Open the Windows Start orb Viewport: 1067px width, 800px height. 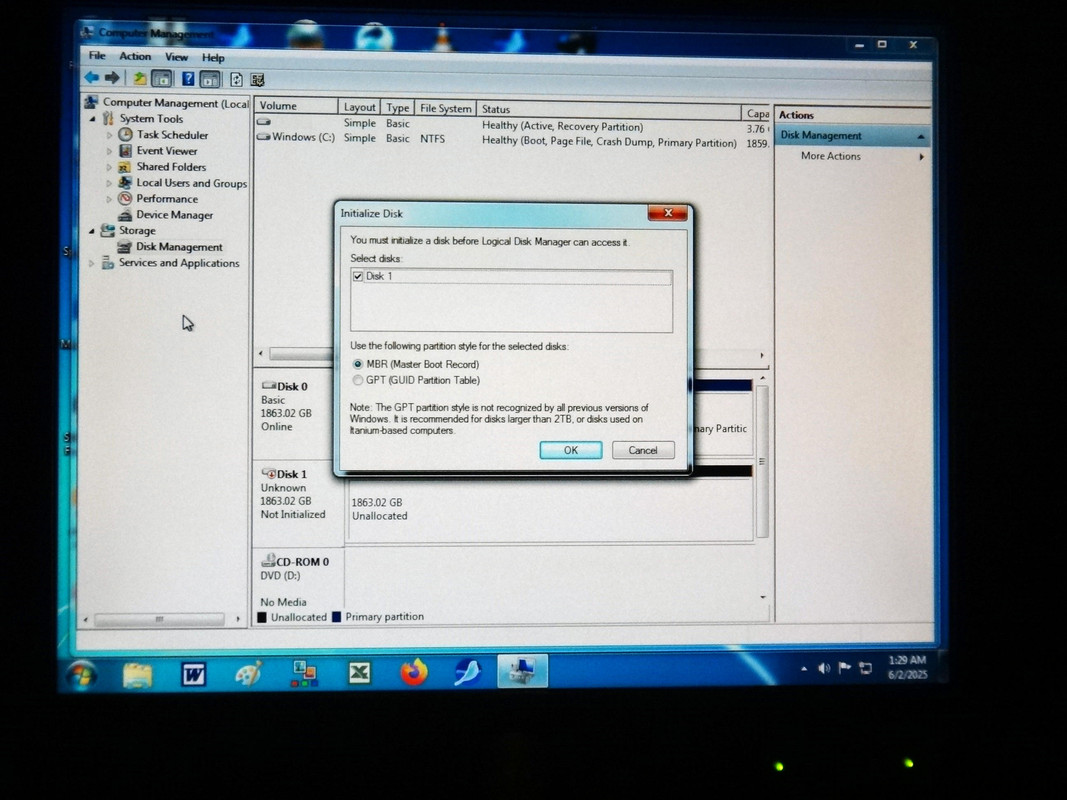(82, 674)
